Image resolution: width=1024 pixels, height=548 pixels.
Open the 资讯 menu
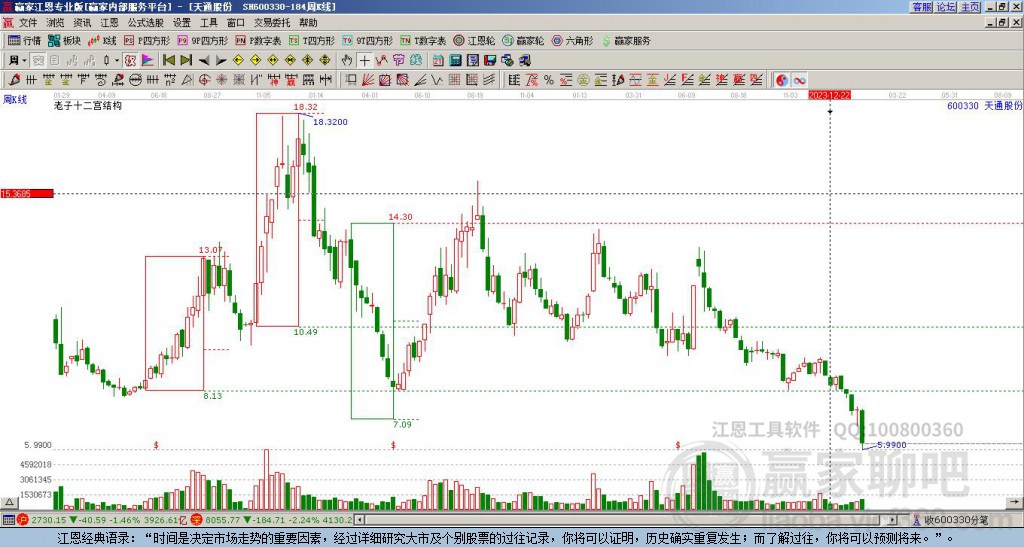[x=82, y=23]
